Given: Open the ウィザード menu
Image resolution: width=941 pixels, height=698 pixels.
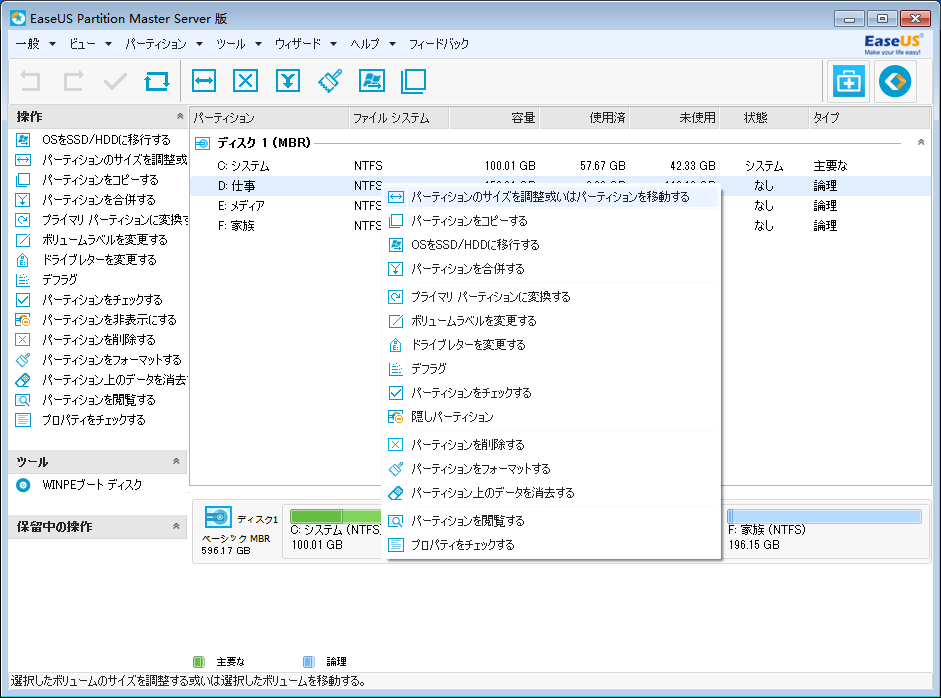Looking at the screenshot, I should click(305, 44).
